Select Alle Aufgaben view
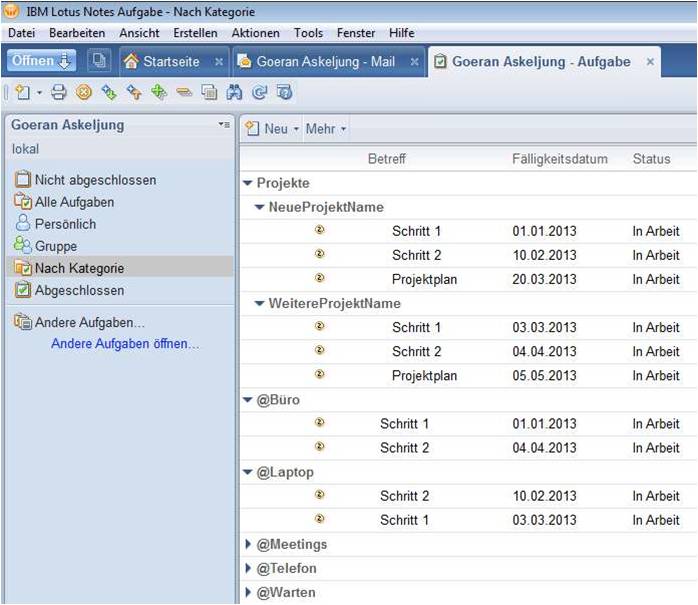Viewport: 698px width, 605px height. point(65,202)
